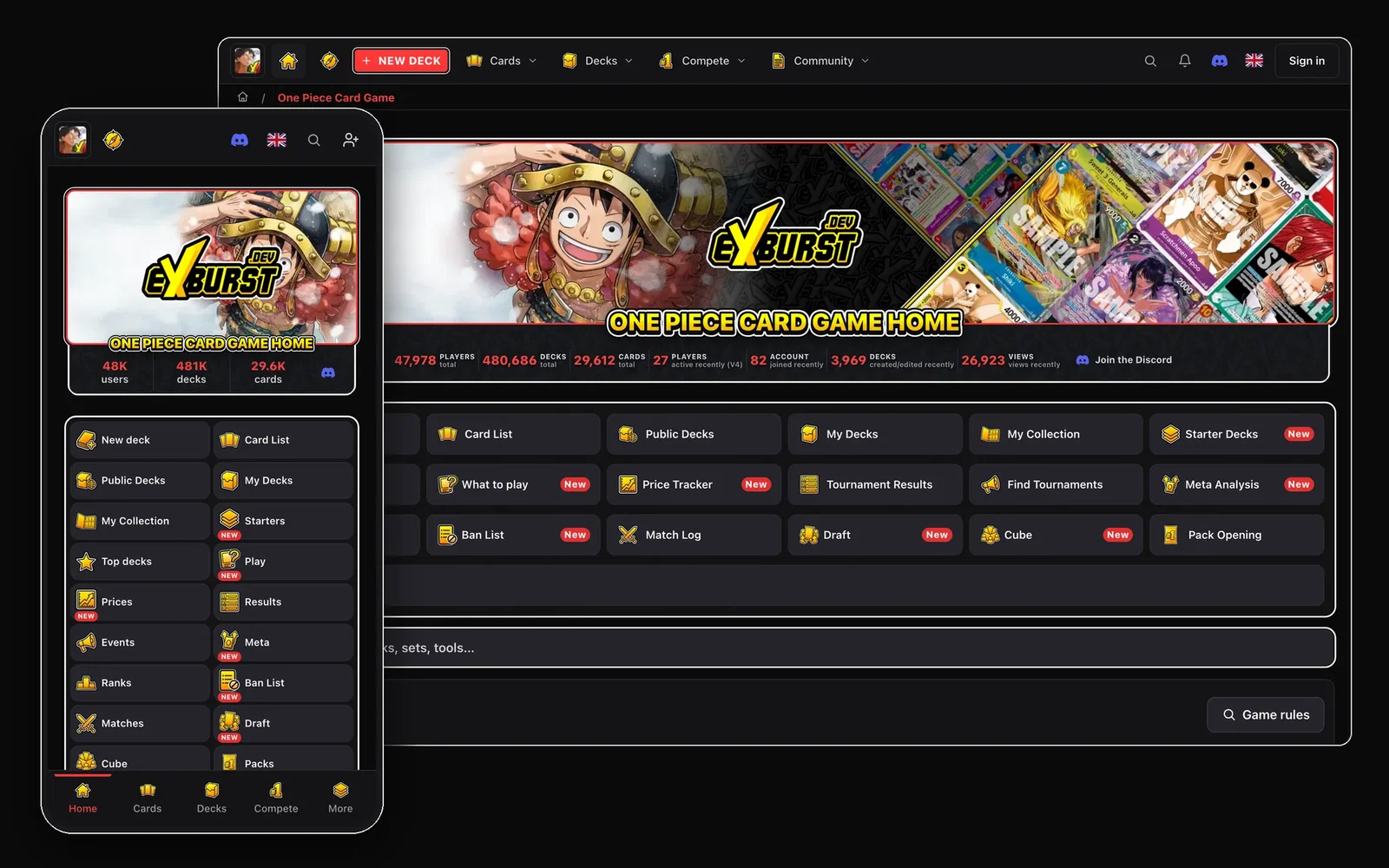Switch language using mobile UK flag
This screenshot has height=868, width=1389.
coord(277,140)
